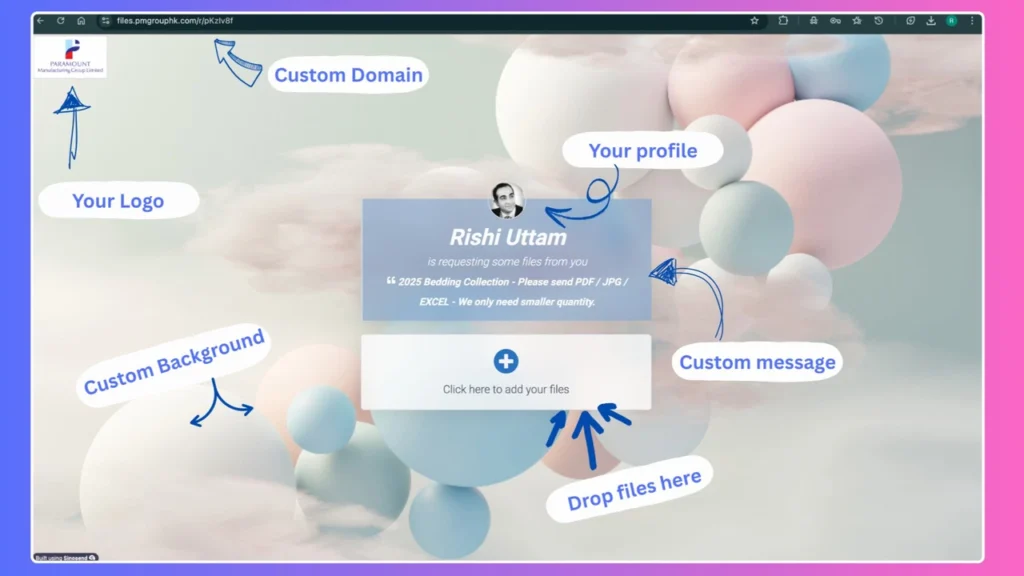Open the "Built using Sinosend" badge link
Screen dimensions: 1024x576
click(x=66, y=557)
